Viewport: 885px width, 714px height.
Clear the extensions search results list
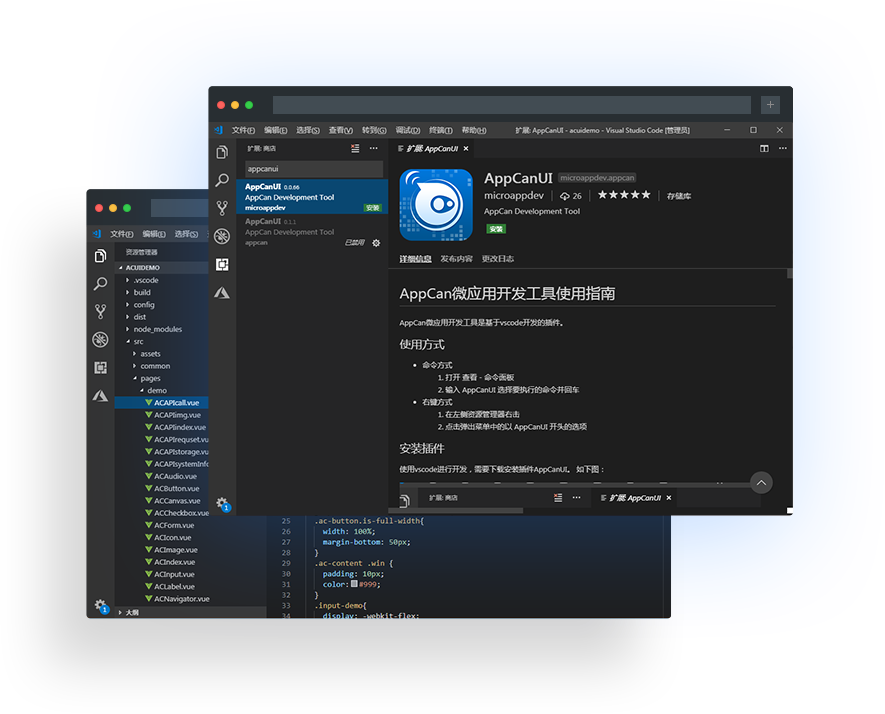point(355,148)
